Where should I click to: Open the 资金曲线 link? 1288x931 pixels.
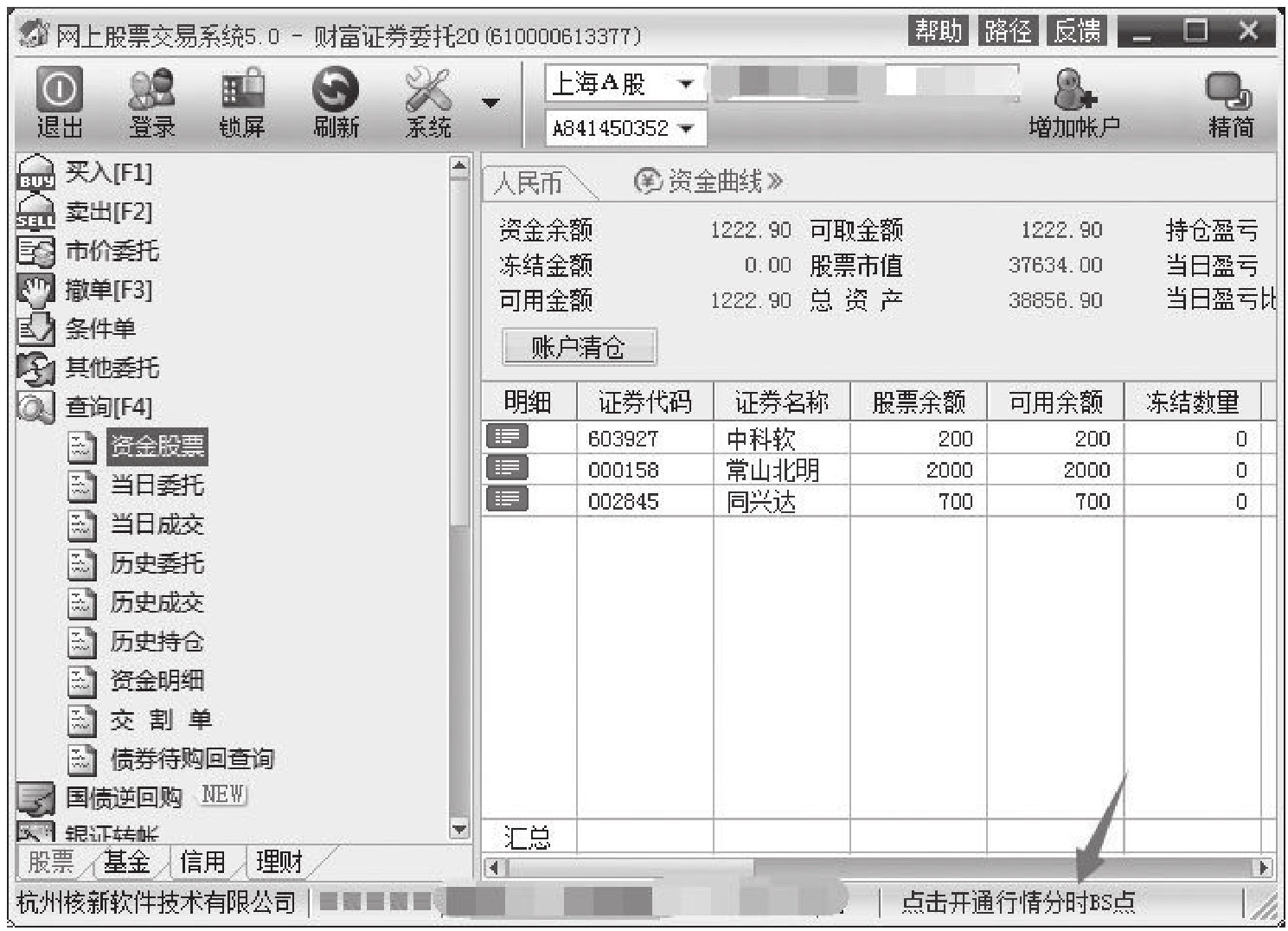(x=709, y=182)
